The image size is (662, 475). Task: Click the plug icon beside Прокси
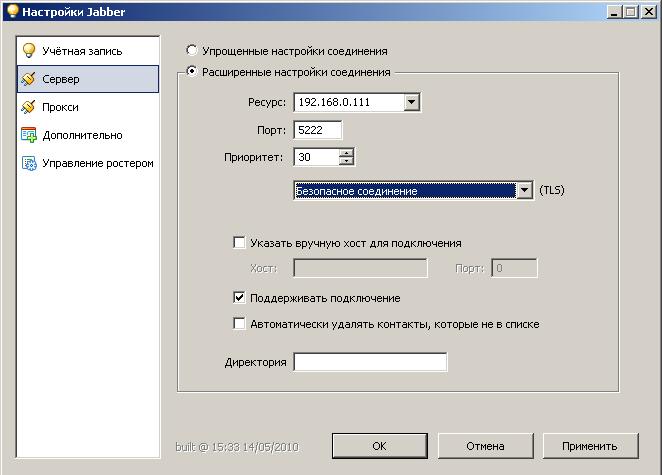coord(28,107)
